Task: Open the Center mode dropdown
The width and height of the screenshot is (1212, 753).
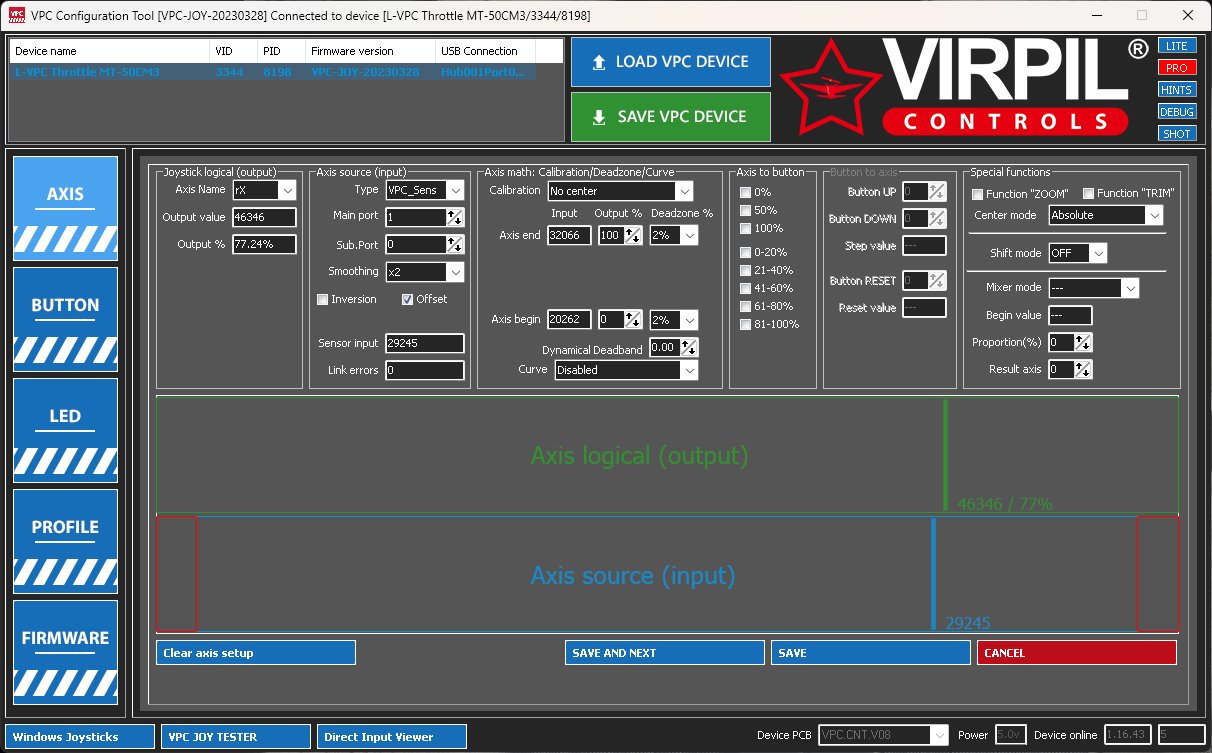Action: [1105, 215]
